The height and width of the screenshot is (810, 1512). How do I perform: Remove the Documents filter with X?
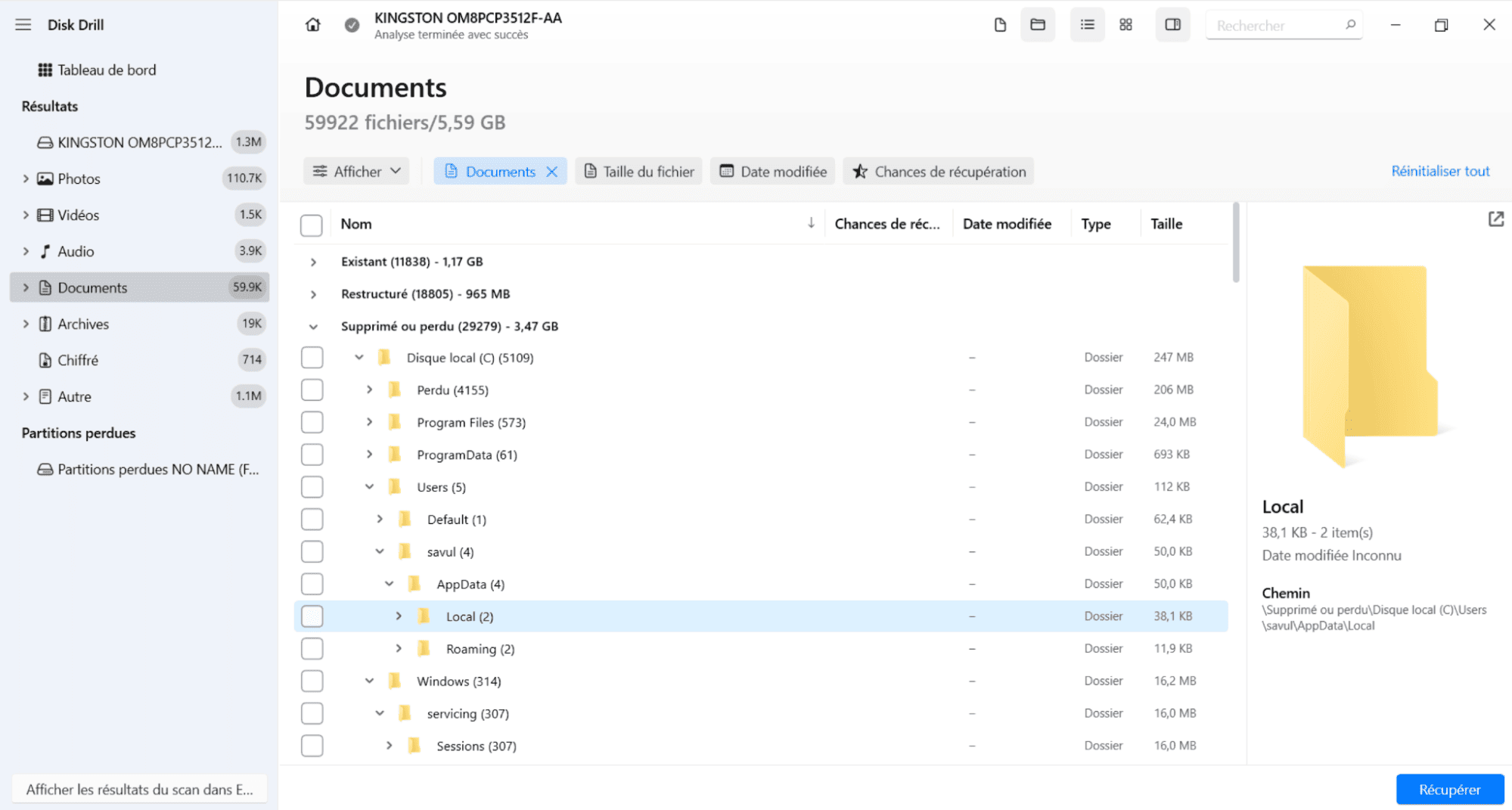[552, 172]
